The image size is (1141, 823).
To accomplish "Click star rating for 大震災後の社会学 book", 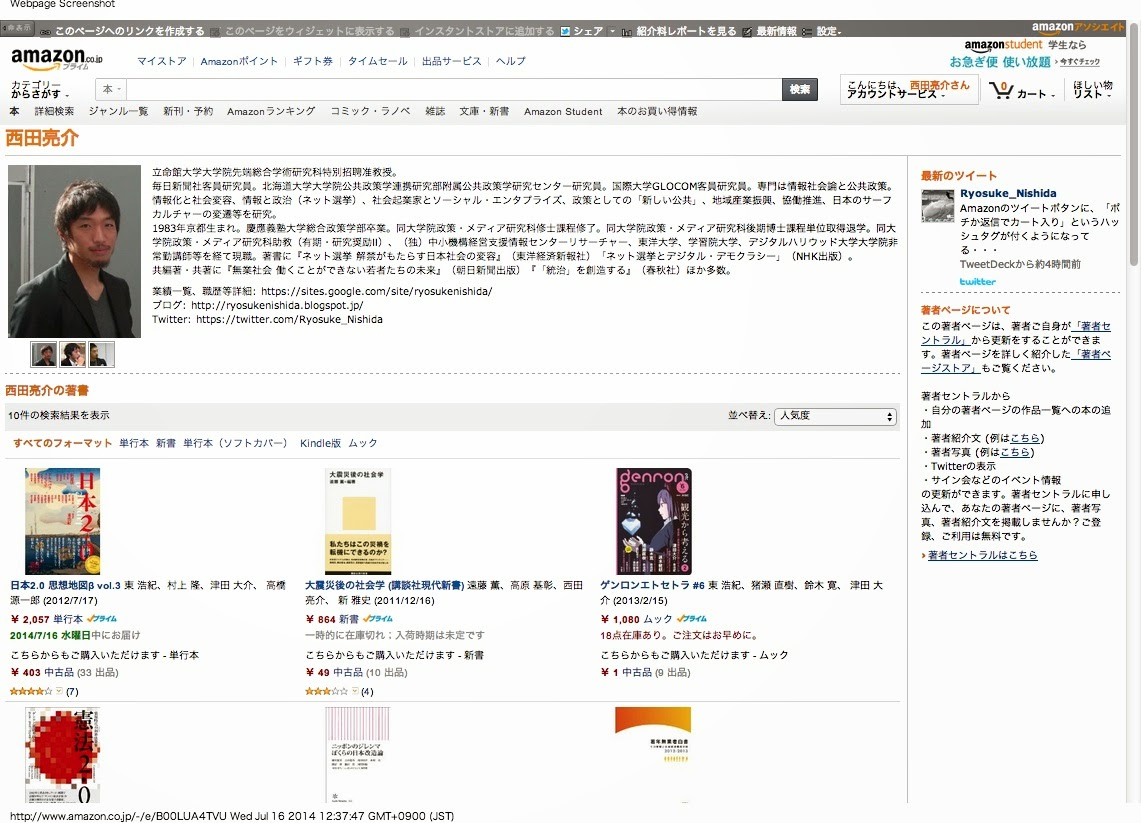I will (x=327, y=691).
